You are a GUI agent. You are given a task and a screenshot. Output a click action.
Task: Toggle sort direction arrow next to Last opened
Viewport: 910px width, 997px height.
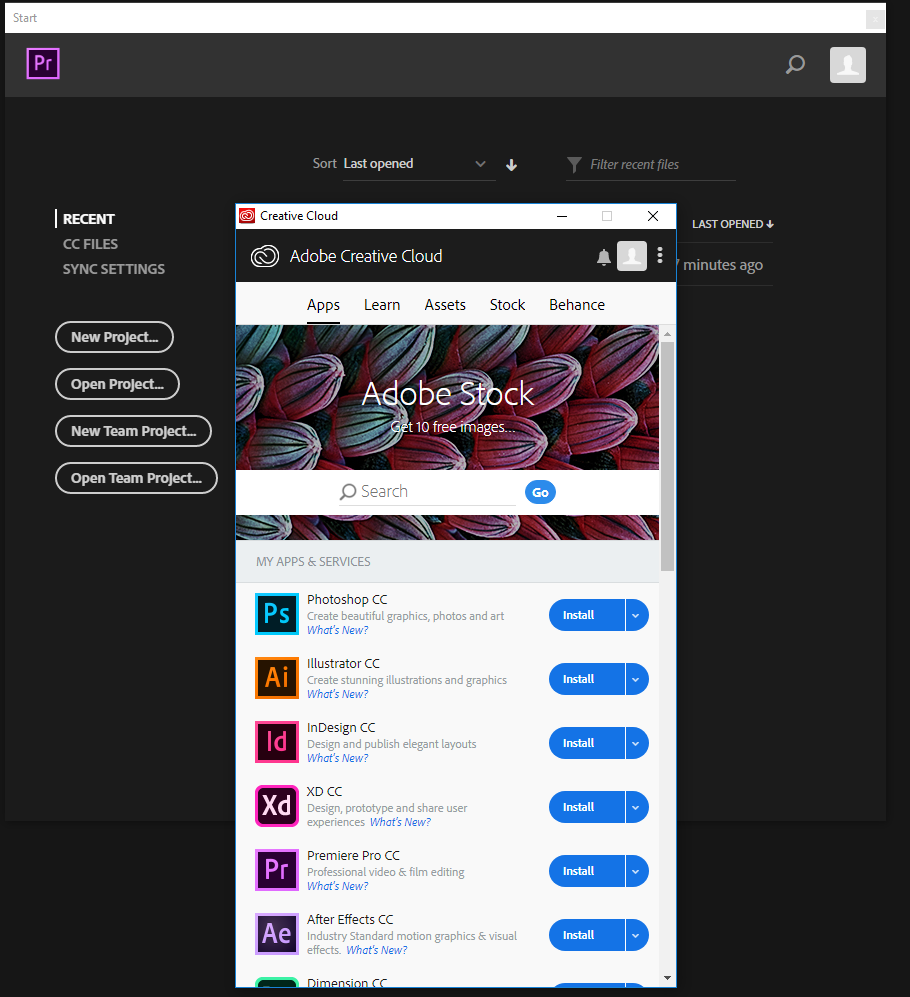pos(511,165)
